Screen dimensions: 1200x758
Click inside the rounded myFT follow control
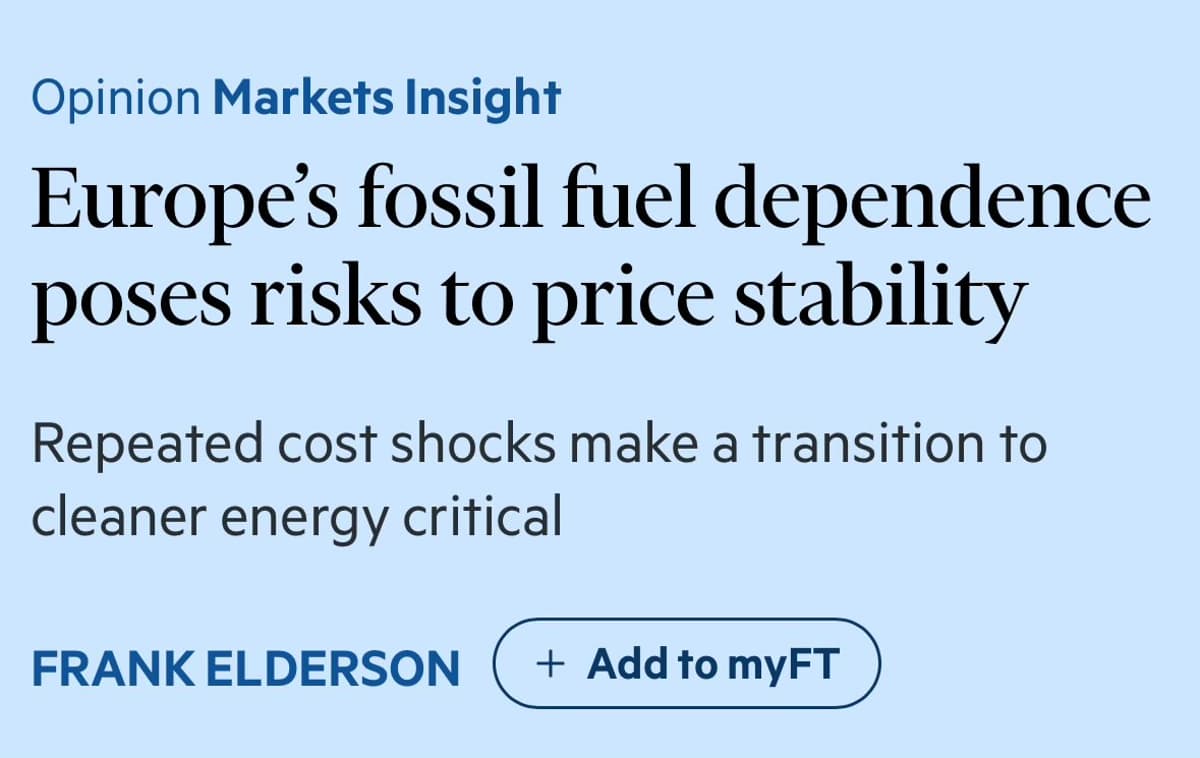click(687, 662)
